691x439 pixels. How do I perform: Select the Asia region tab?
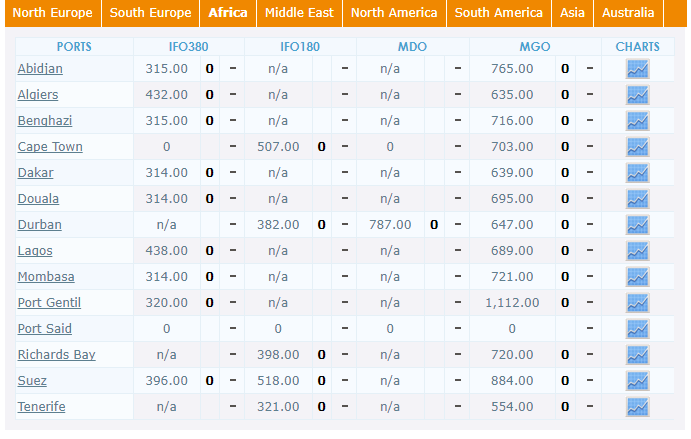(572, 13)
